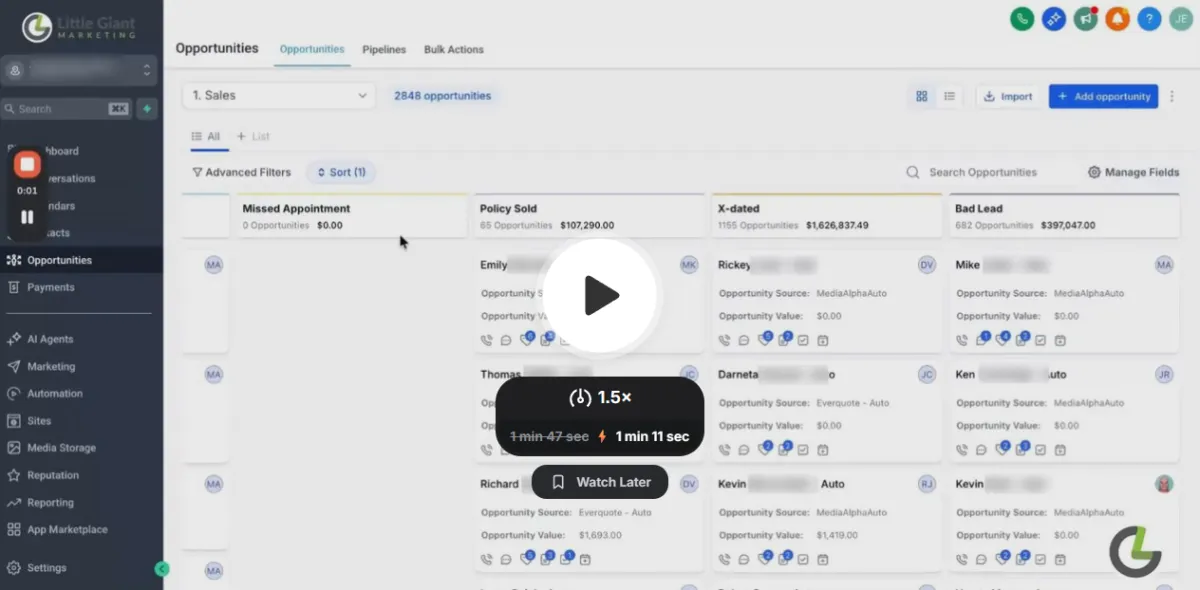Open the Pipelines tab
1200x590 pixels.
pos(384,49)
